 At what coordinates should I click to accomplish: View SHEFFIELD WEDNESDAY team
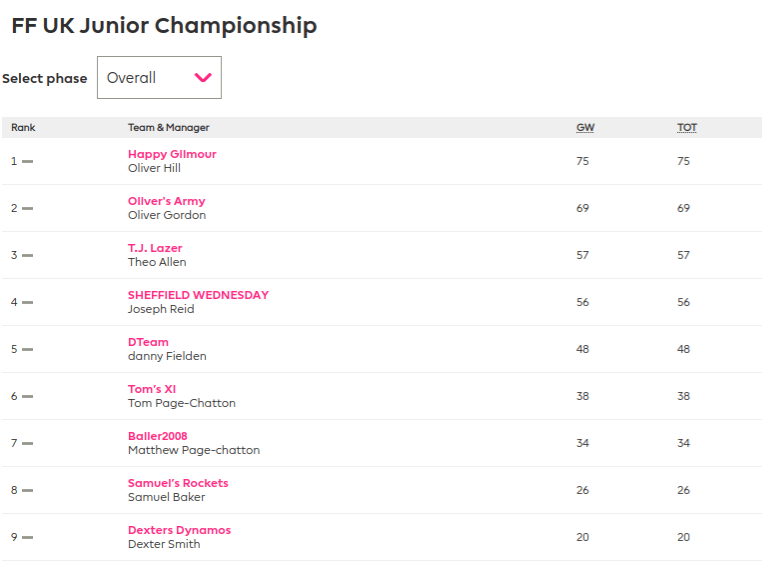point(198,295)
